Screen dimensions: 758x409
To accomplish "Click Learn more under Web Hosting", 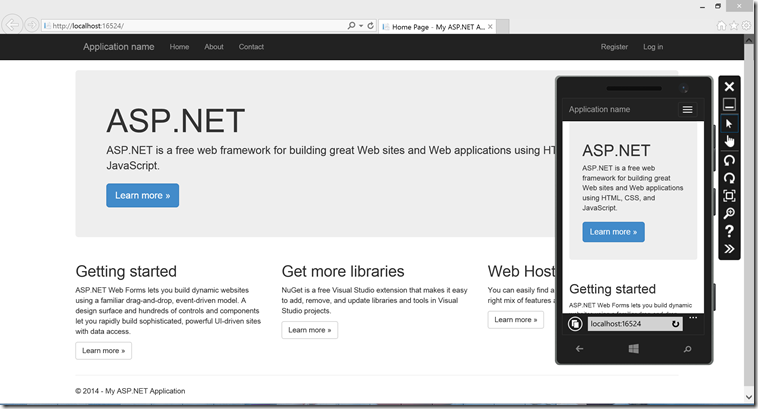I will click(516, 320).
